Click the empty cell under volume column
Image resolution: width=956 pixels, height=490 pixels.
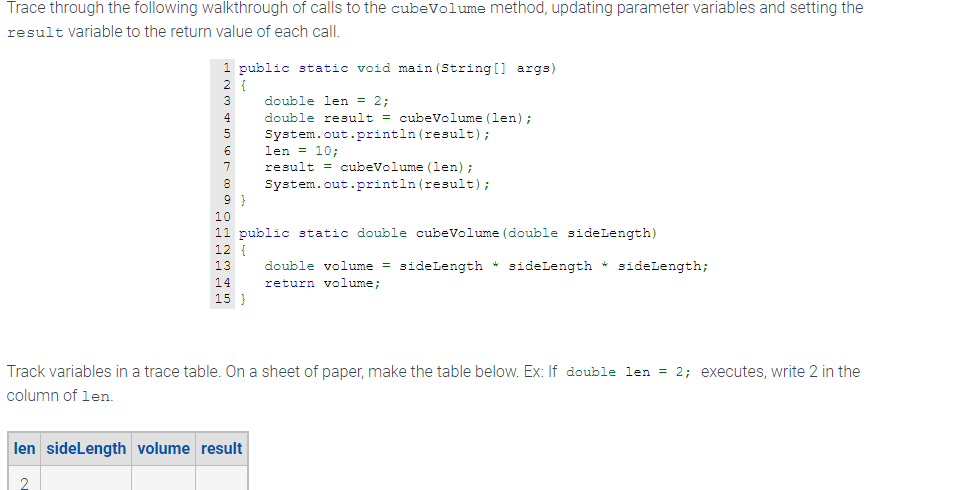pyautogui.click(x=163, y=479)
